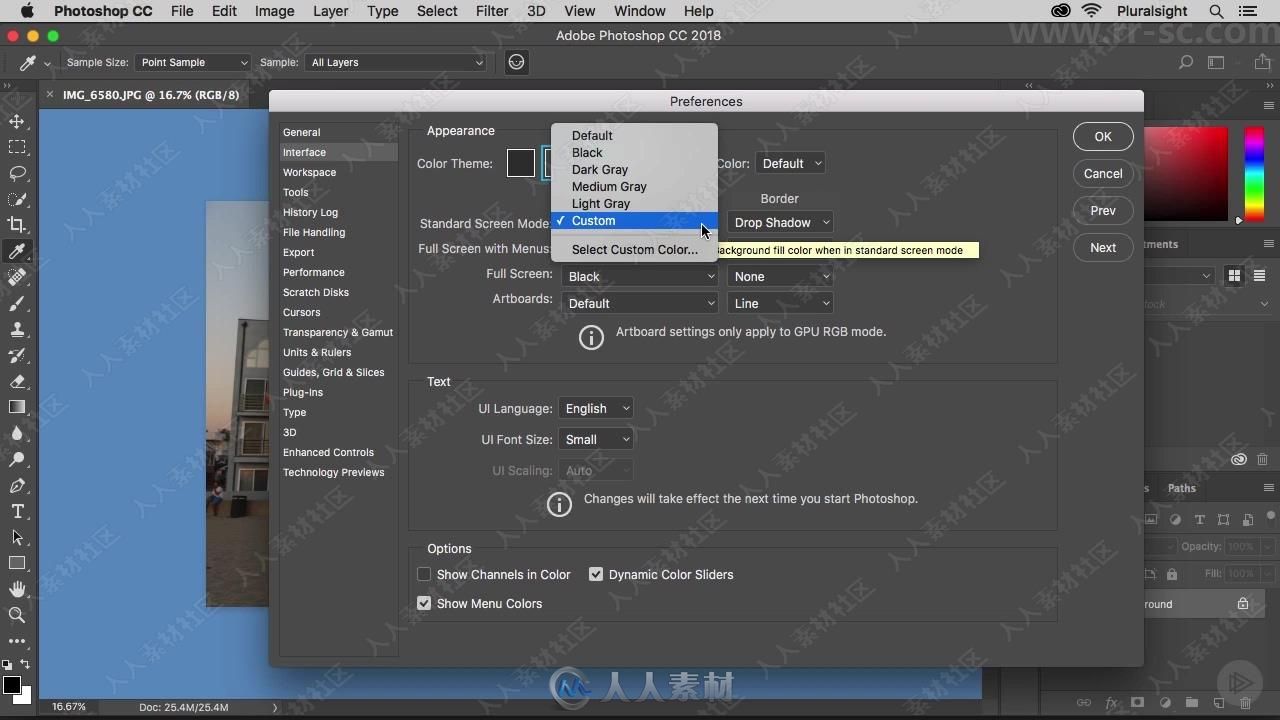Open the Full Screen border dropdown showing None
Screen dimensions: 1280x720
pyautogui.click(x=780, y=276)
